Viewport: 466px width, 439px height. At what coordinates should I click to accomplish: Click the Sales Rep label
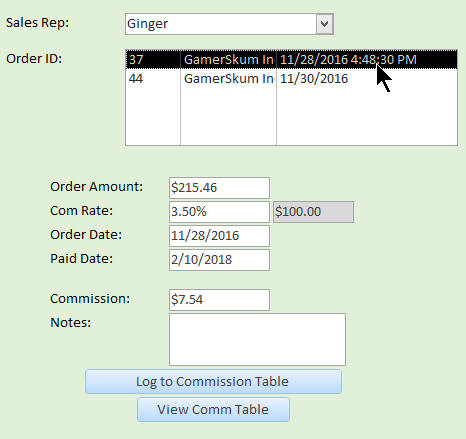click(37, 23)
